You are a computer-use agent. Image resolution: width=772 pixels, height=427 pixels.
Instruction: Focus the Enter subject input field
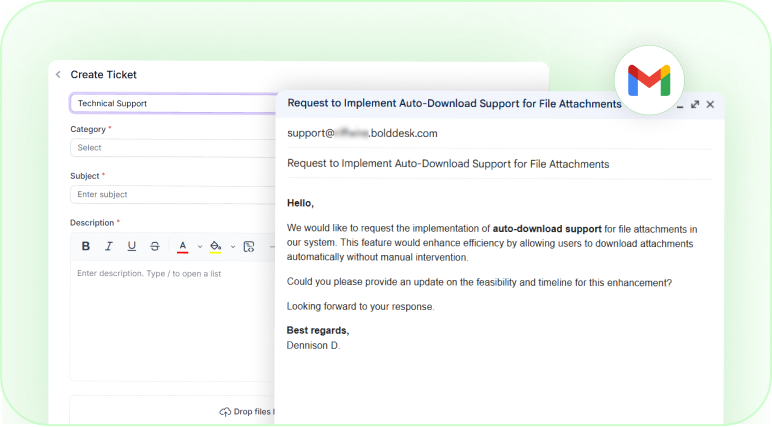(173, 195)
